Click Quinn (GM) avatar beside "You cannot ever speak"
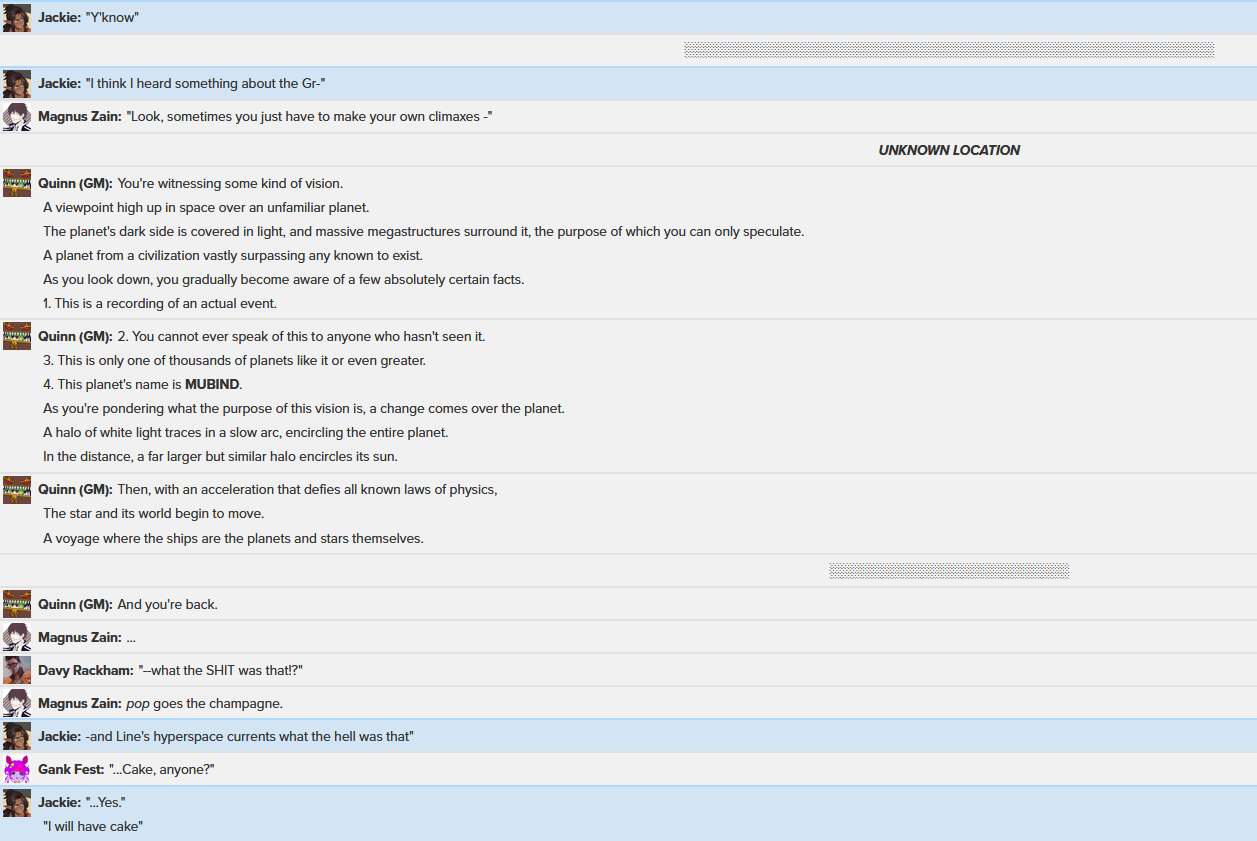 click(x=17, y=336)
